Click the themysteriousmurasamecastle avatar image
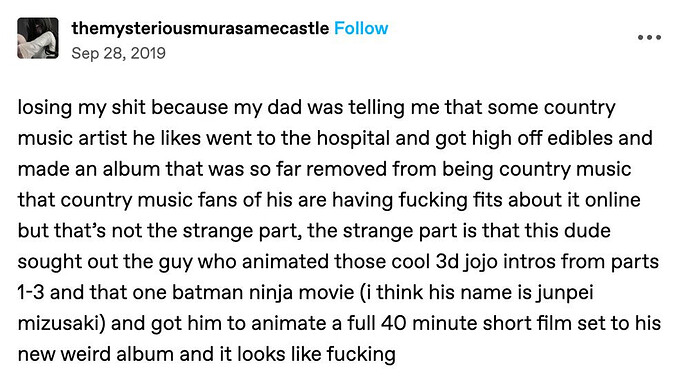 point(38,38)
